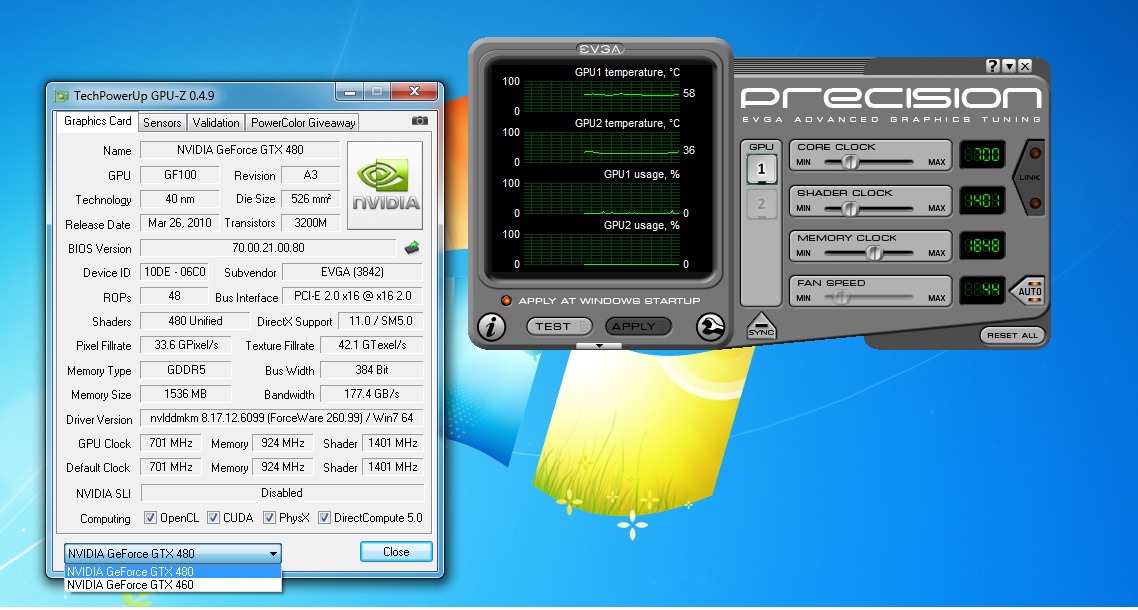Select GPU 2 in Precision
The width and height of the screenshot is (1138, 610).
761,204
